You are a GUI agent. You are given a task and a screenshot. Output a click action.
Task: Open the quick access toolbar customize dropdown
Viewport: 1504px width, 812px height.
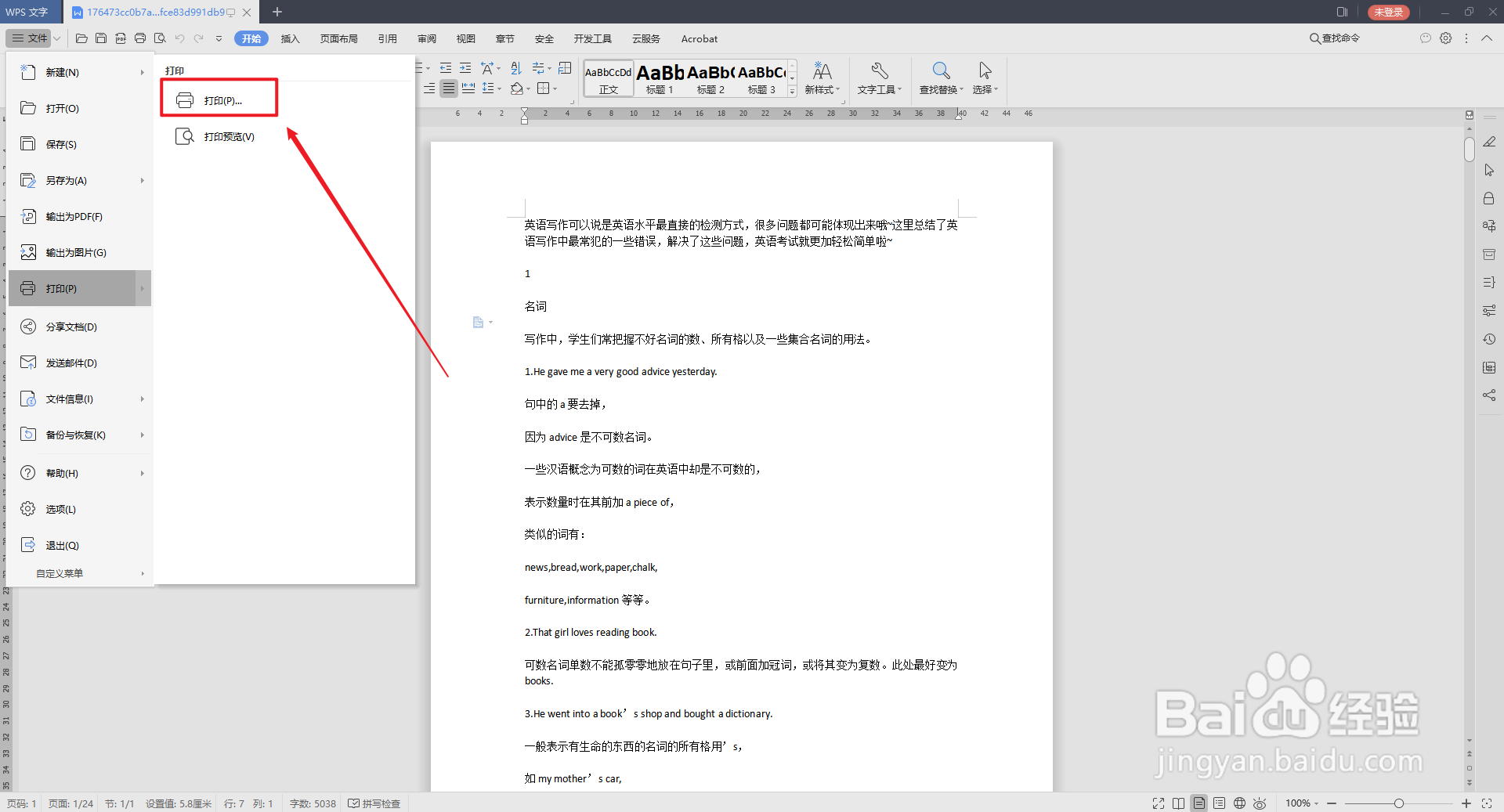pos(219,38)
